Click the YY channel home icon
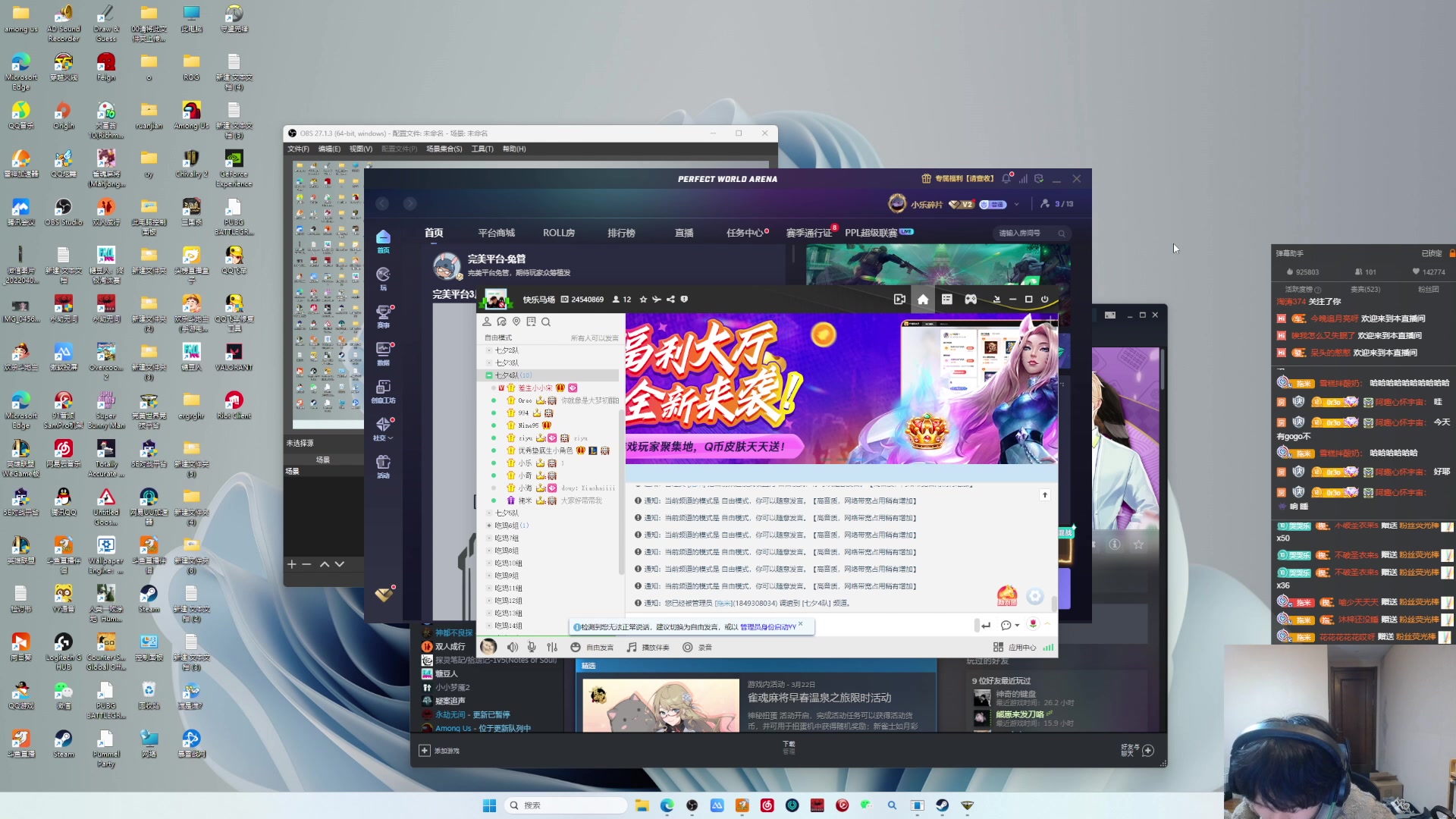1456x819 pixels. coord(923,300)
